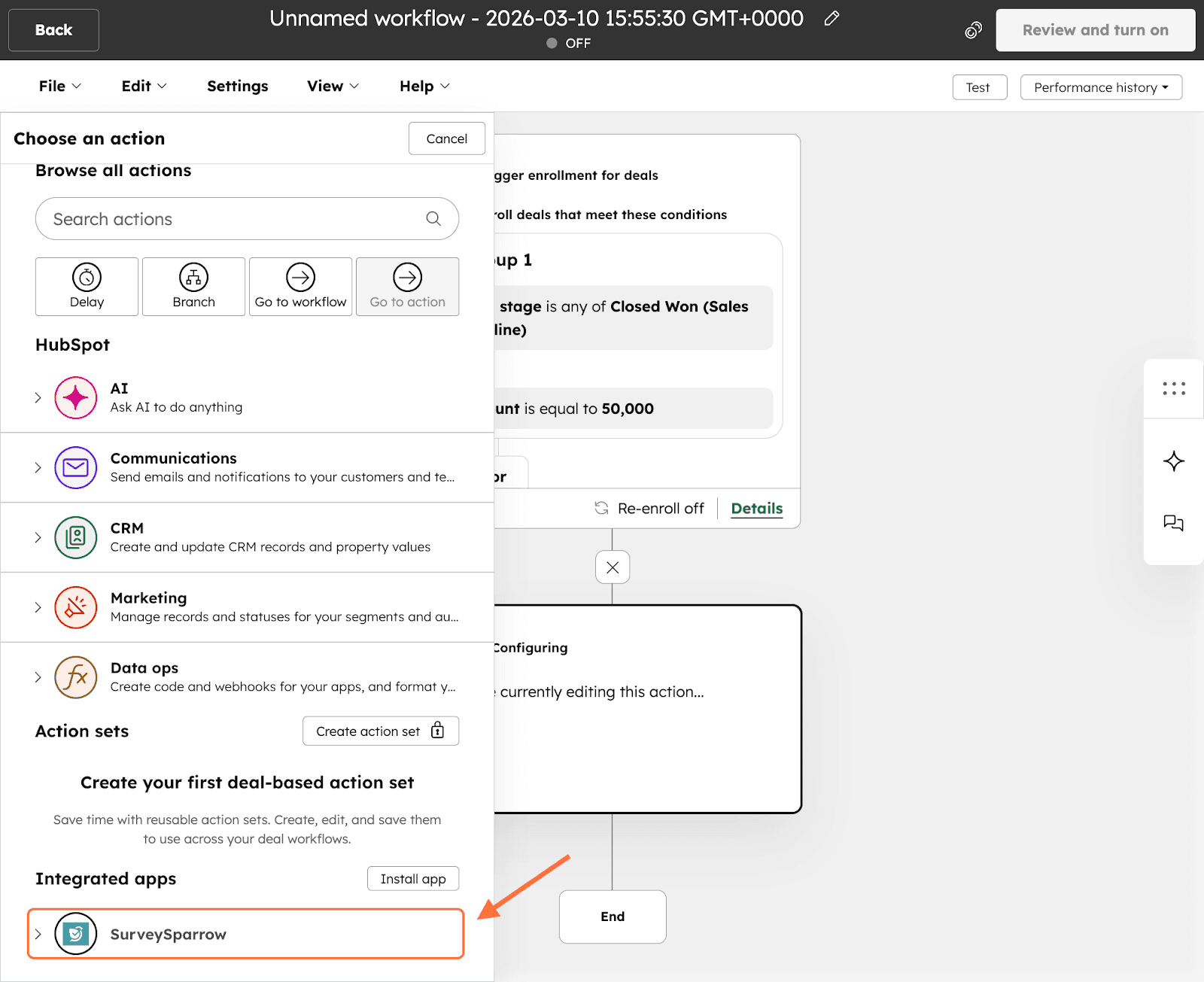Choose the Go to workflow action
The width and height of the screenshot is (1204, 982).
coord(300,287)
